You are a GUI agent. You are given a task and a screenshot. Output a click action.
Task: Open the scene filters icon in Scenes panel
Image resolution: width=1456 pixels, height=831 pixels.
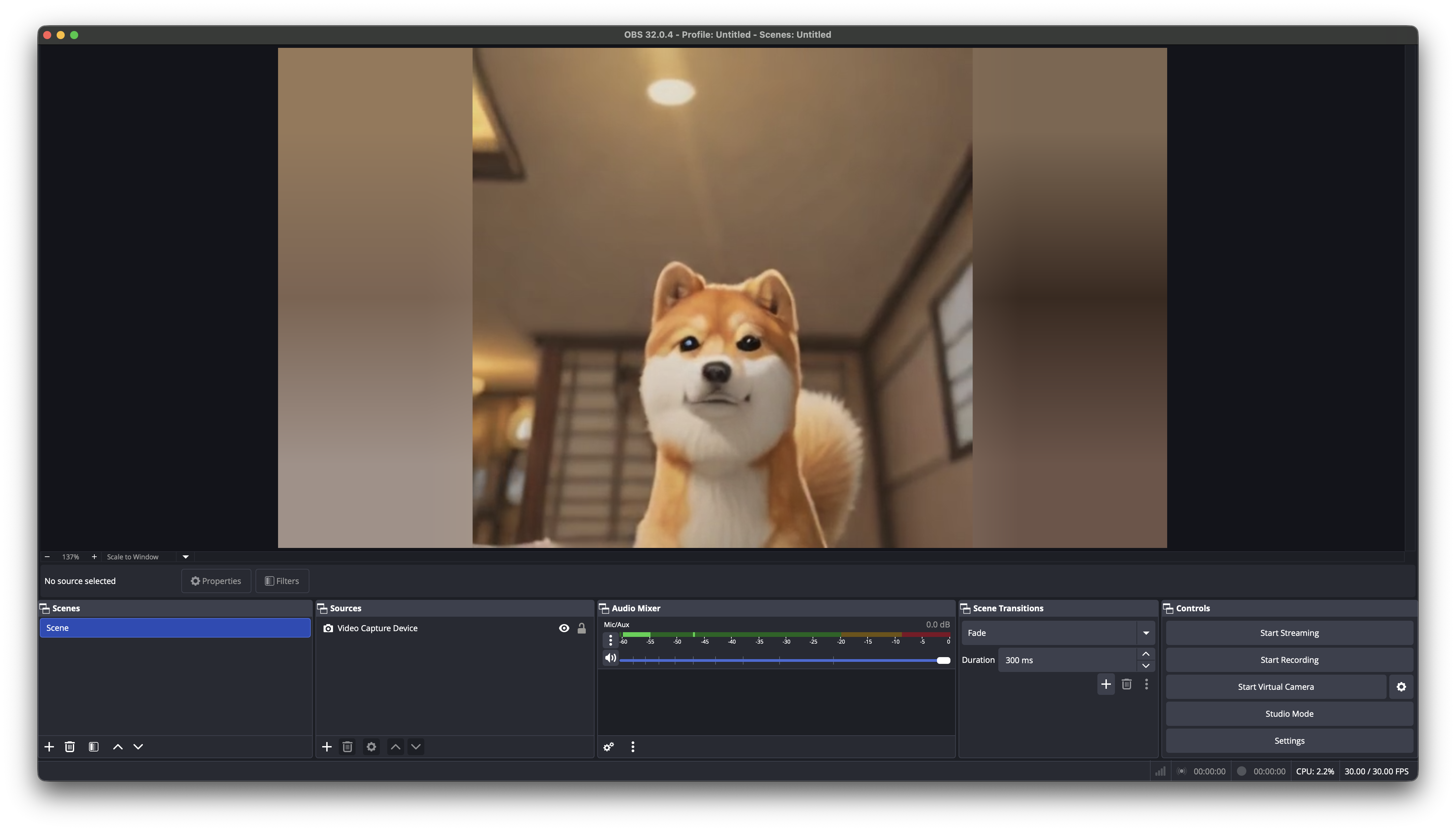(x=93, y=746)
